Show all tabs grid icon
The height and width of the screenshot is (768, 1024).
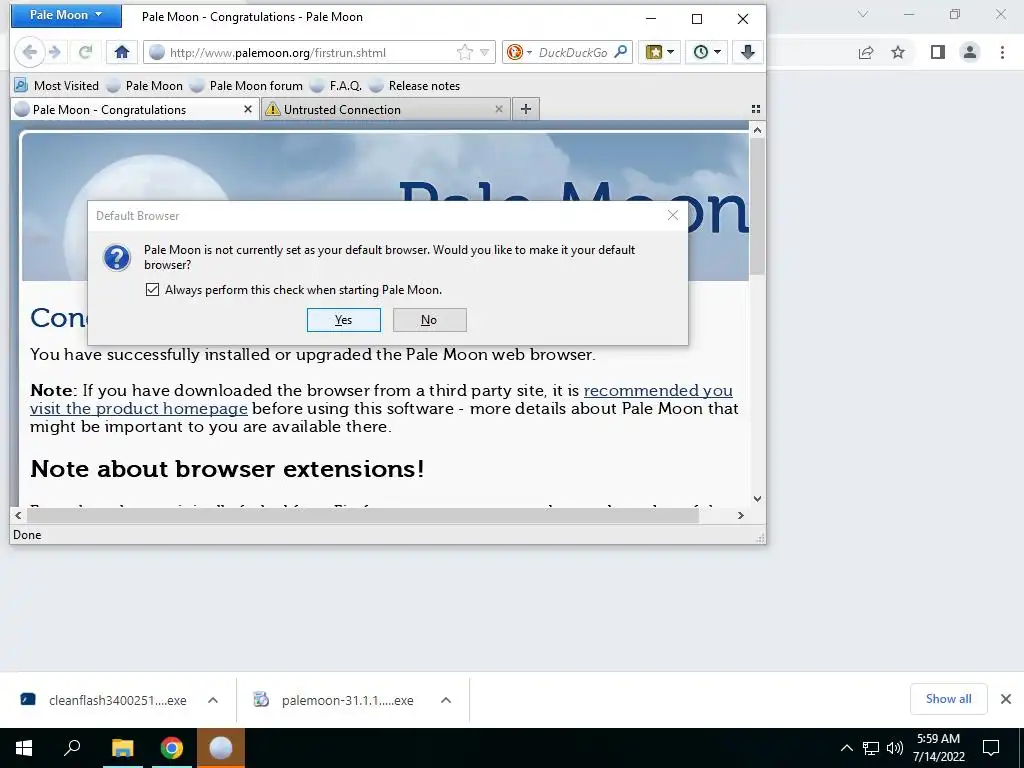(756, 109)
